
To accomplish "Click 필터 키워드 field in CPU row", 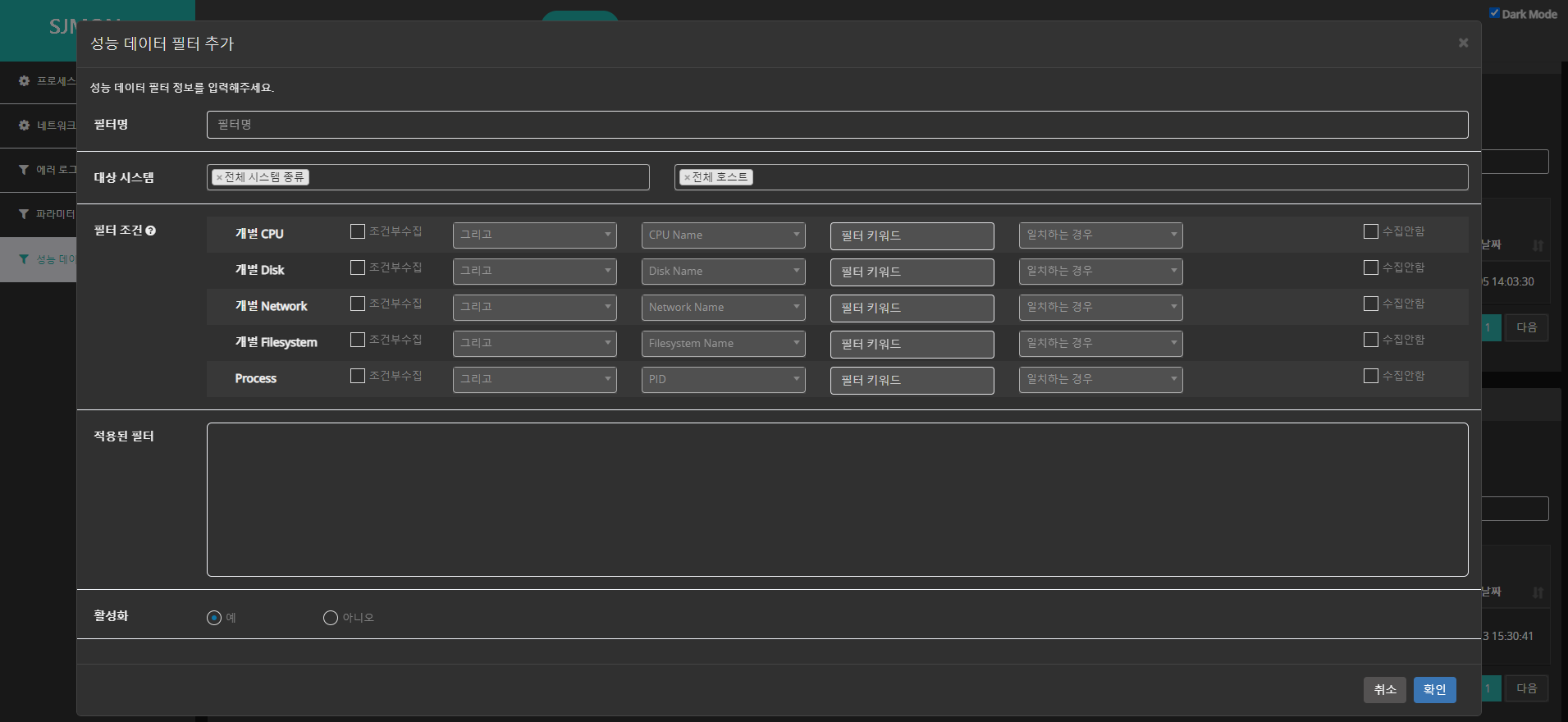I will (x=912, y=235).
